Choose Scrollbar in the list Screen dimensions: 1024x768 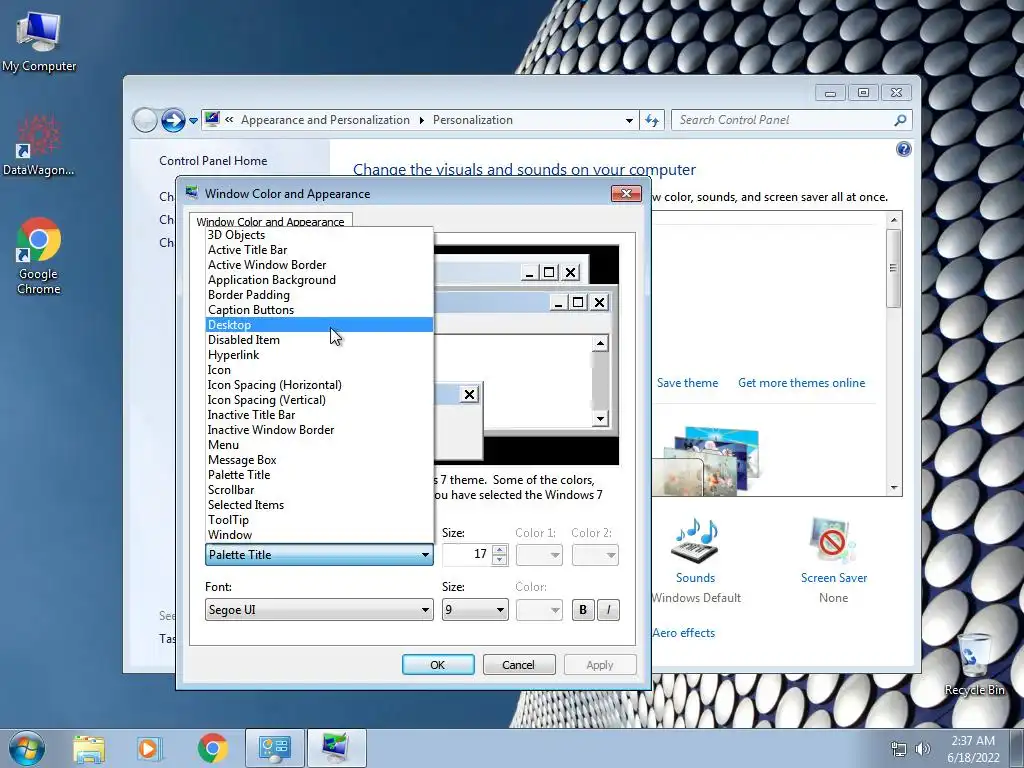pos(319,490)
